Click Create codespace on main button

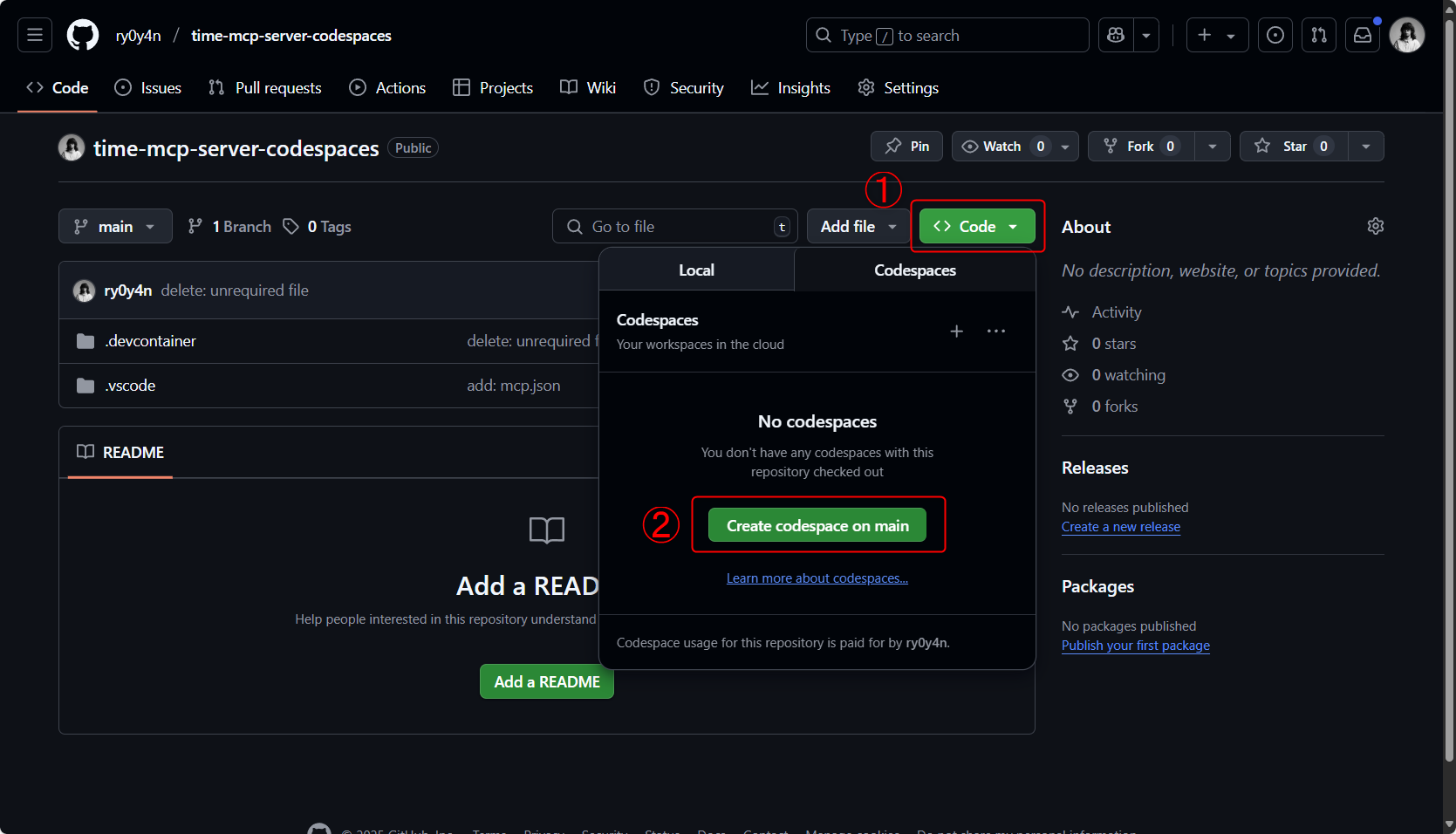click(x=817, y=525)
